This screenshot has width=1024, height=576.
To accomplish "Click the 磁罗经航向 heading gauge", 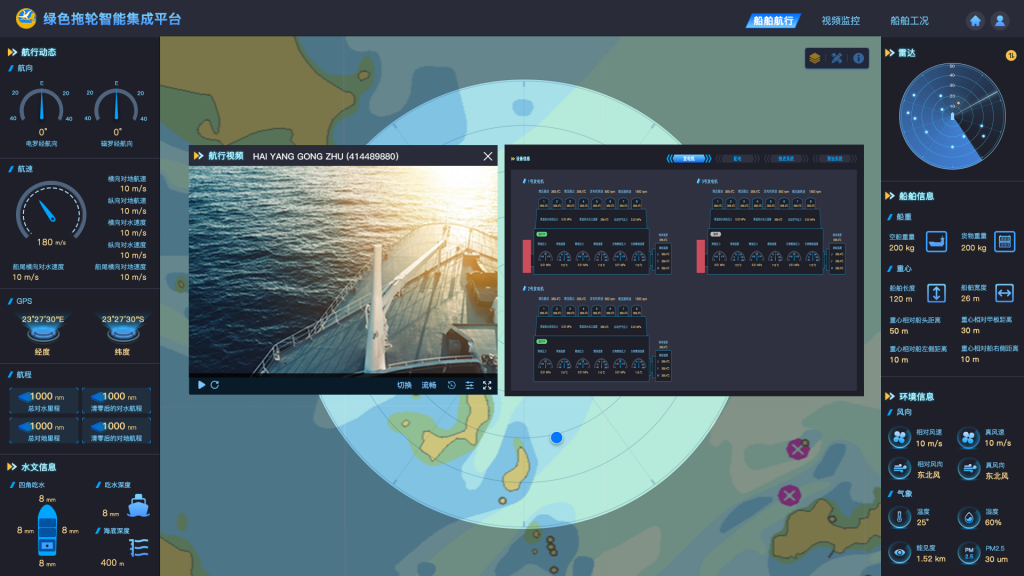I will click(x=117, y=109).
